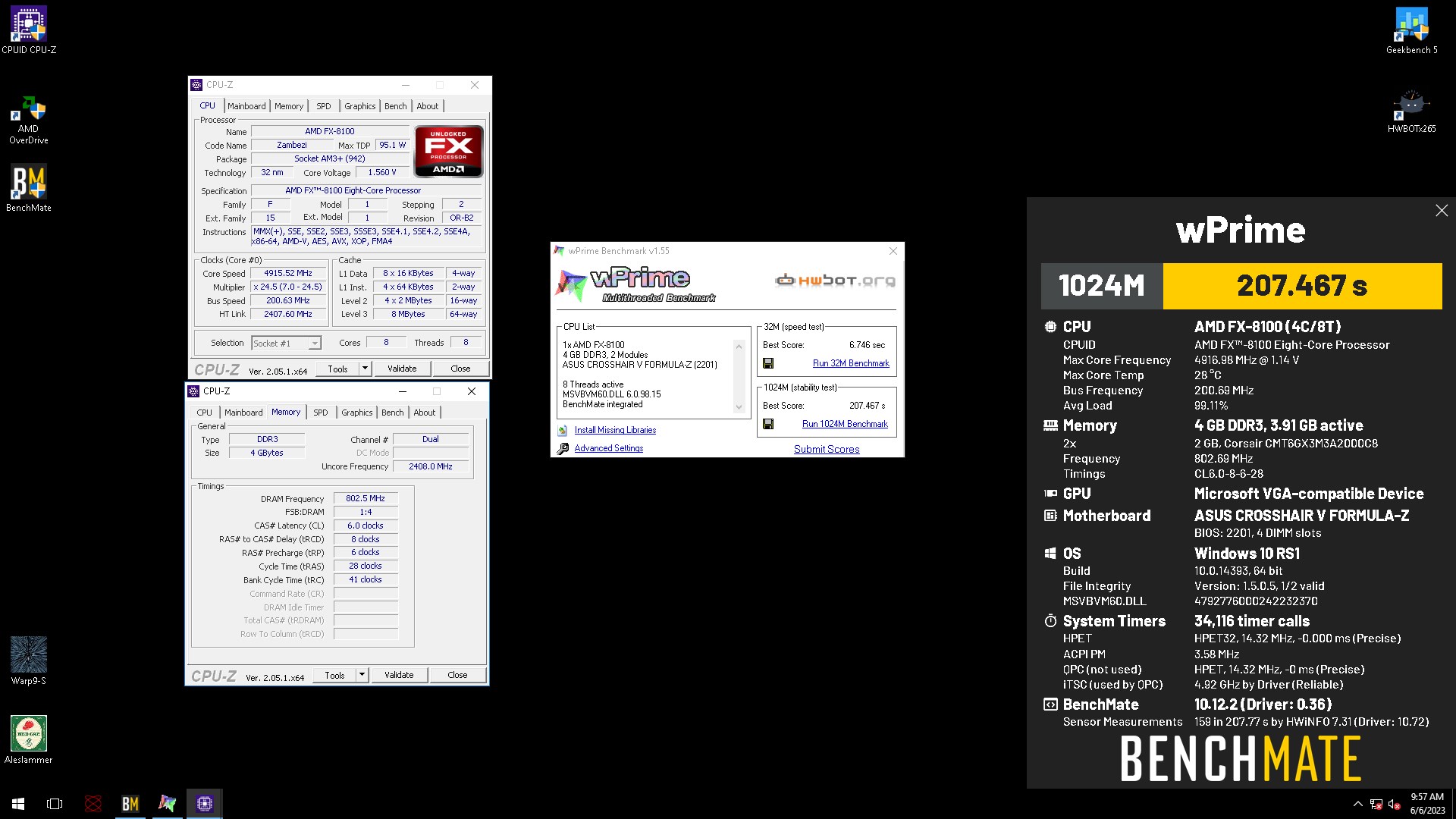This screenshot has height=819, width=1456.
Task: Switch to BenchMate via its taskbar button
Action: click(130, 803)
